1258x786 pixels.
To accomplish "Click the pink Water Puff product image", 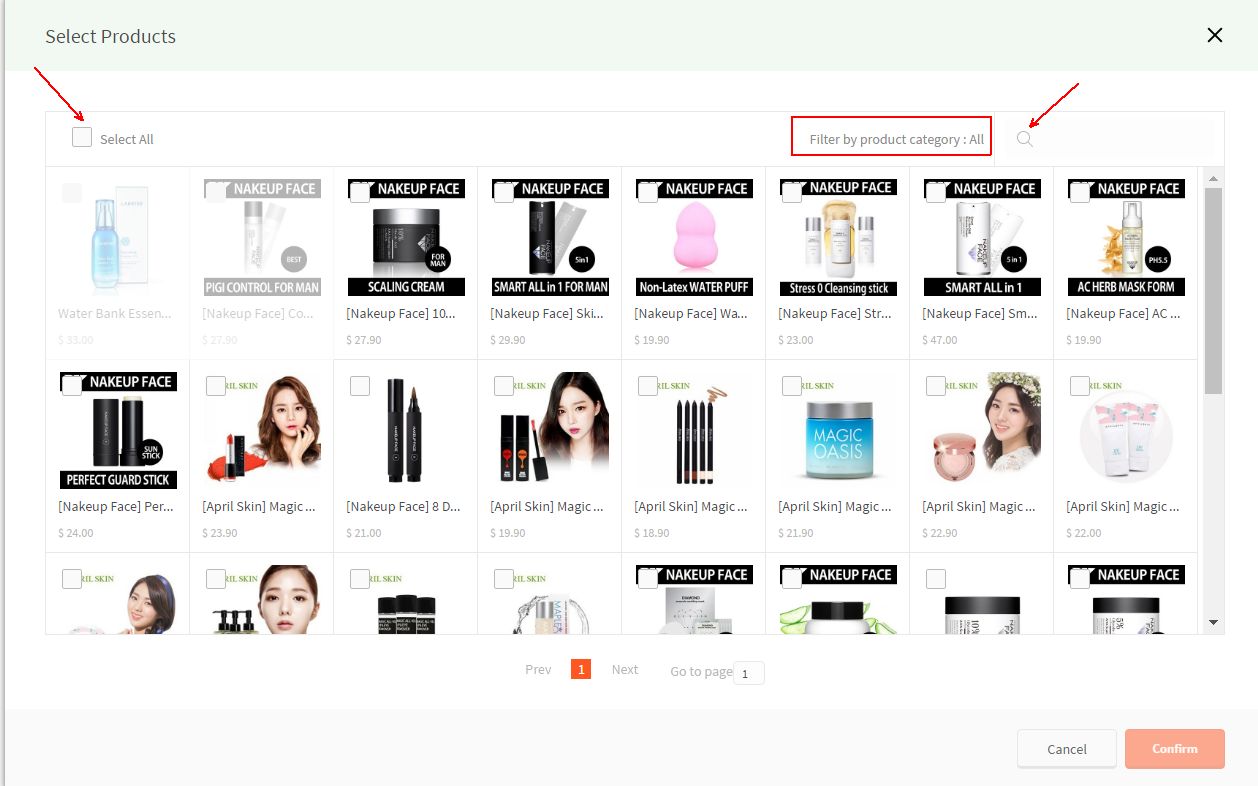I will pos(694,238).
